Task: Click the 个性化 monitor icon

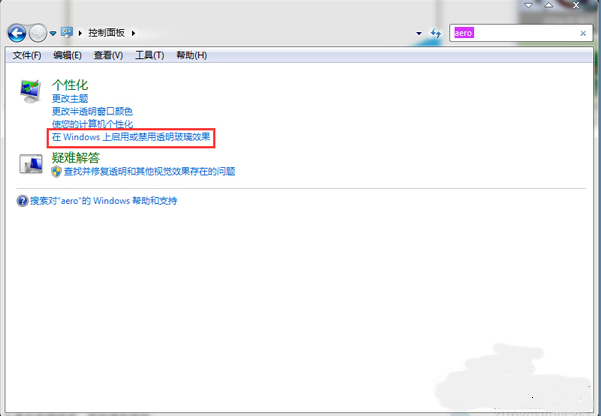Action: click(x=31, y=92)
